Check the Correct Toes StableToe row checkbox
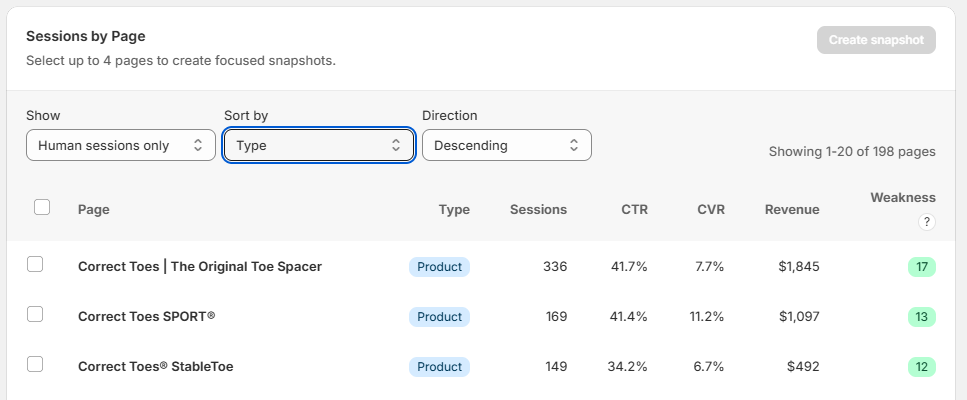967x400 pixels. [x=35, y=364]
